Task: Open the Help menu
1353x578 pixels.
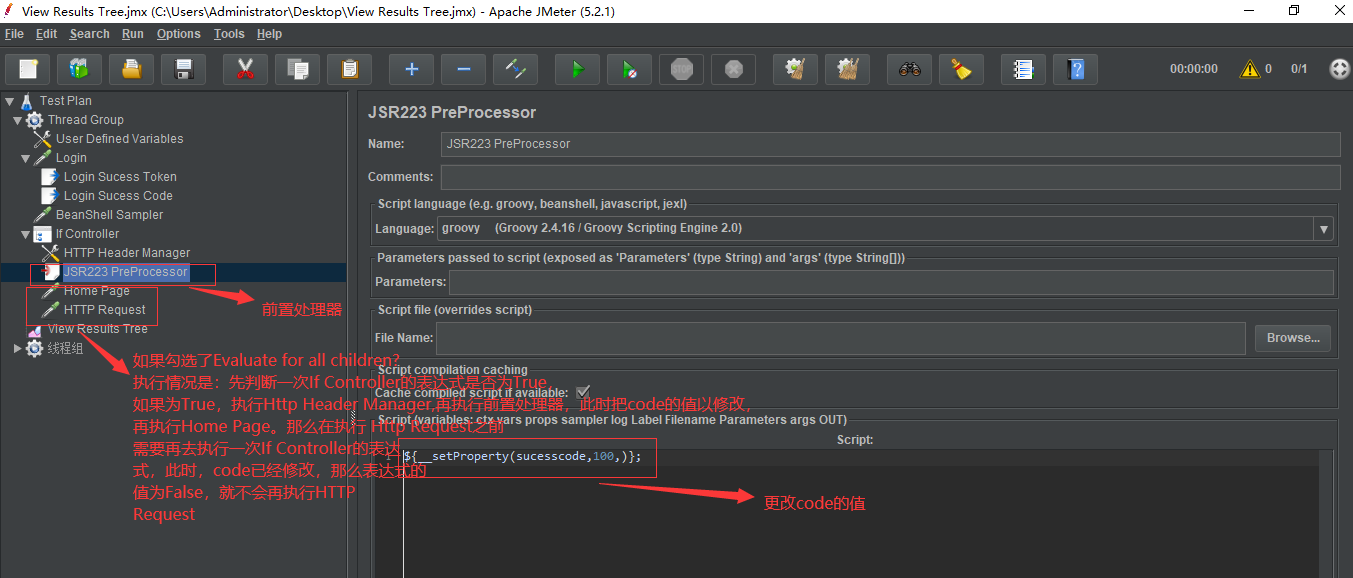Action: 269,34
